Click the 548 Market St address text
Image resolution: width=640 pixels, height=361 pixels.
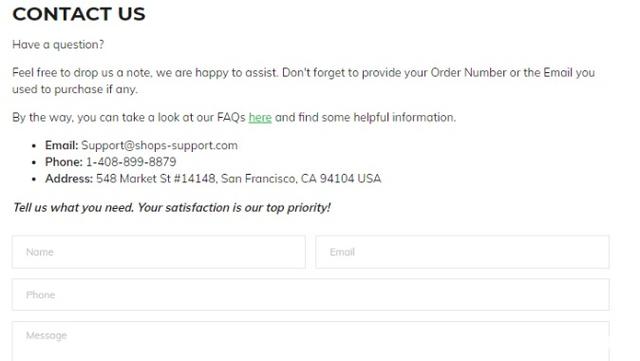pos(238,179)
